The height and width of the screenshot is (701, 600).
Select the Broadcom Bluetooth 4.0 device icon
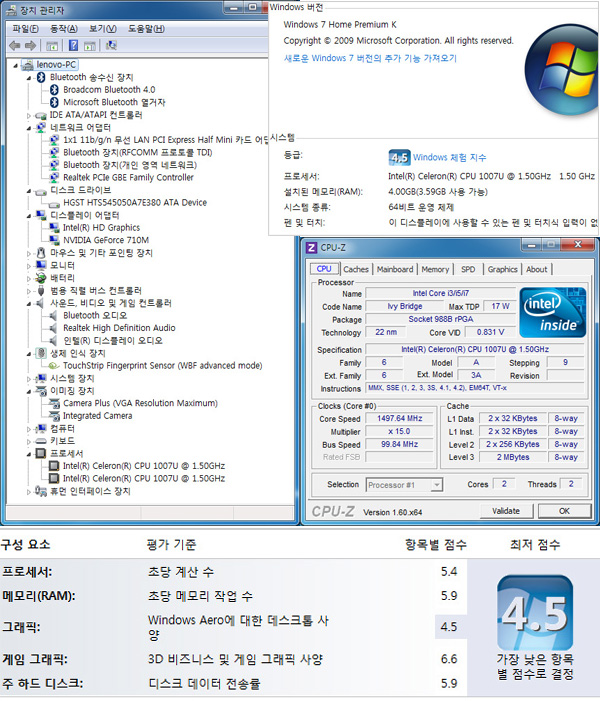[55, 90]
